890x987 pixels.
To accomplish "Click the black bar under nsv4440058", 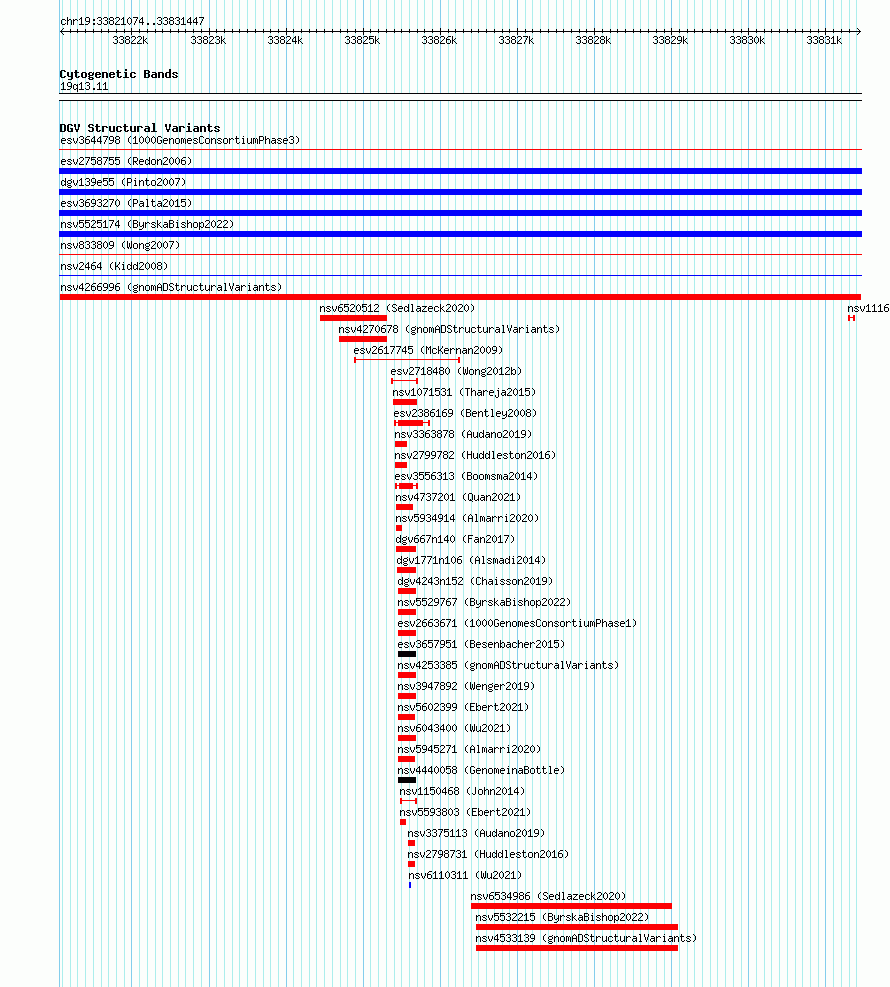I will (x=407, y=780).
